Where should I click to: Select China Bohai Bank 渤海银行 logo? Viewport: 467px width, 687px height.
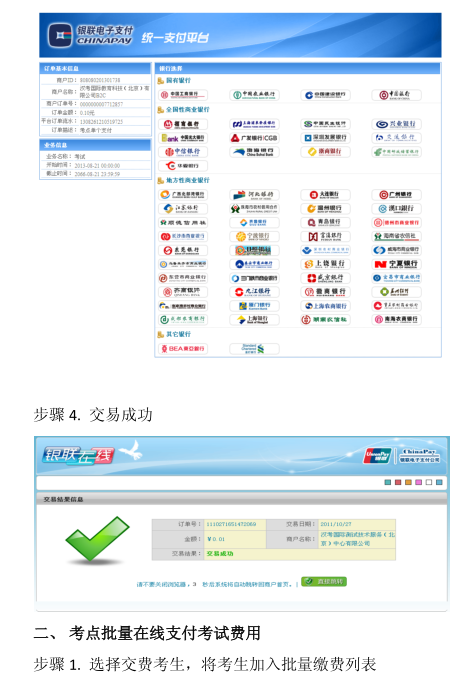[x=254, y=152]
